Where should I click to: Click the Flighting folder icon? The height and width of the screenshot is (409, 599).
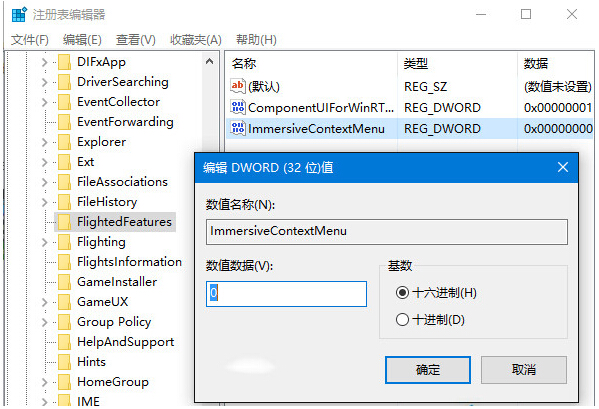pos(64,242)
